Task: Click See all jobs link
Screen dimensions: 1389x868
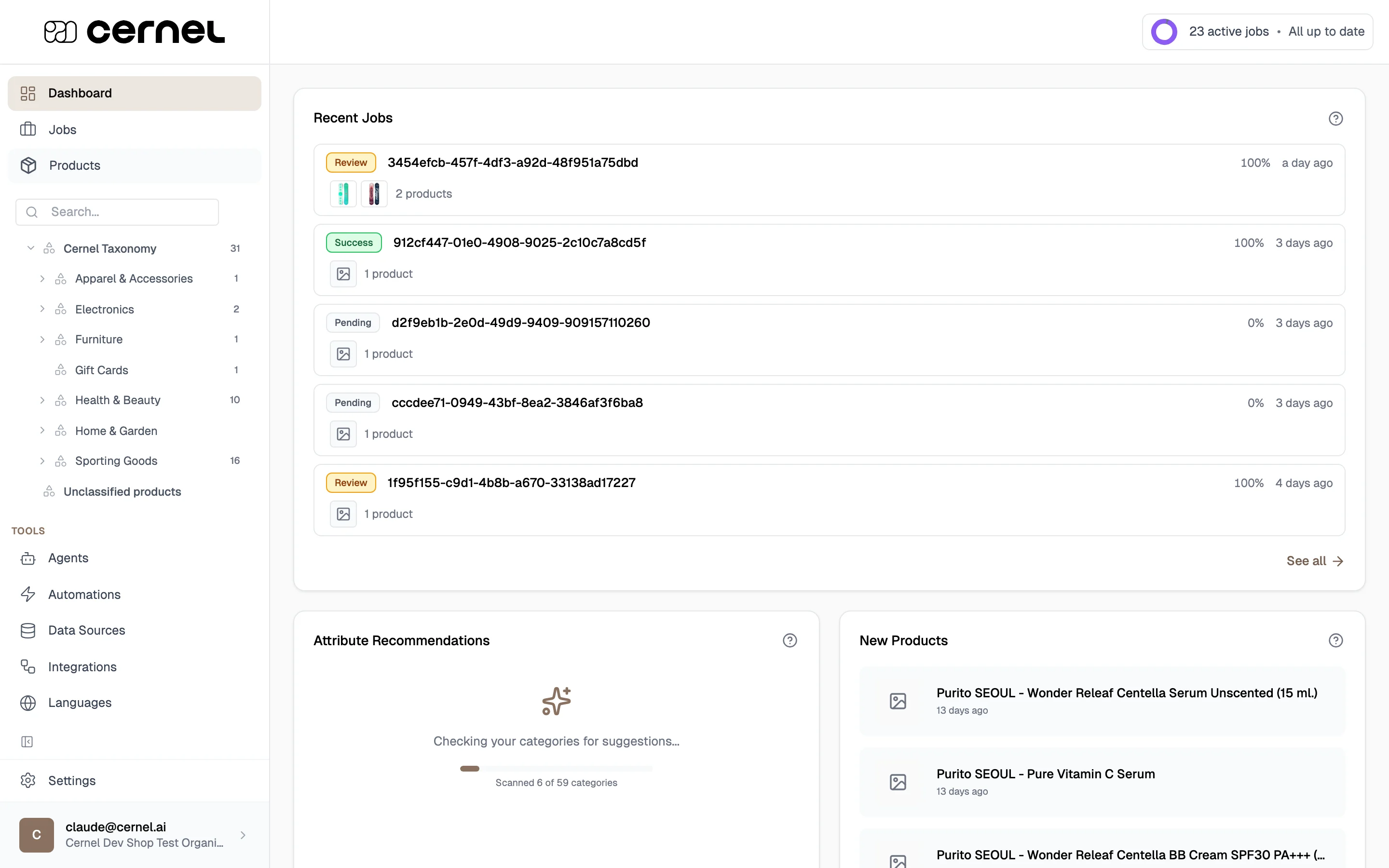Action: tap(1314, 561)
